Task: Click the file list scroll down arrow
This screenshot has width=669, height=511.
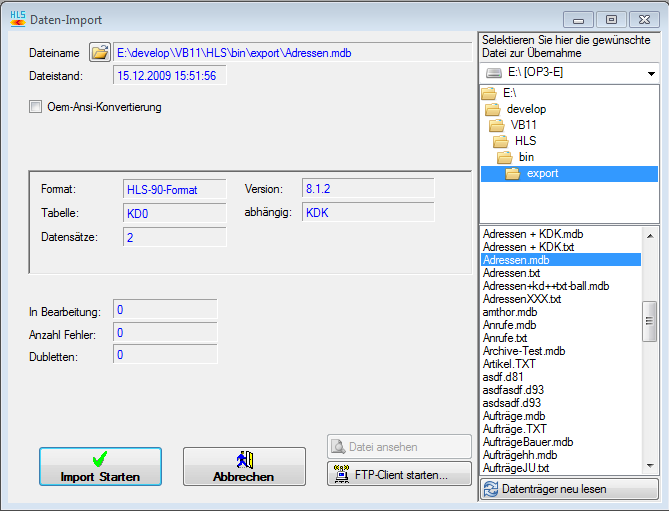Action: coord(650,466)
